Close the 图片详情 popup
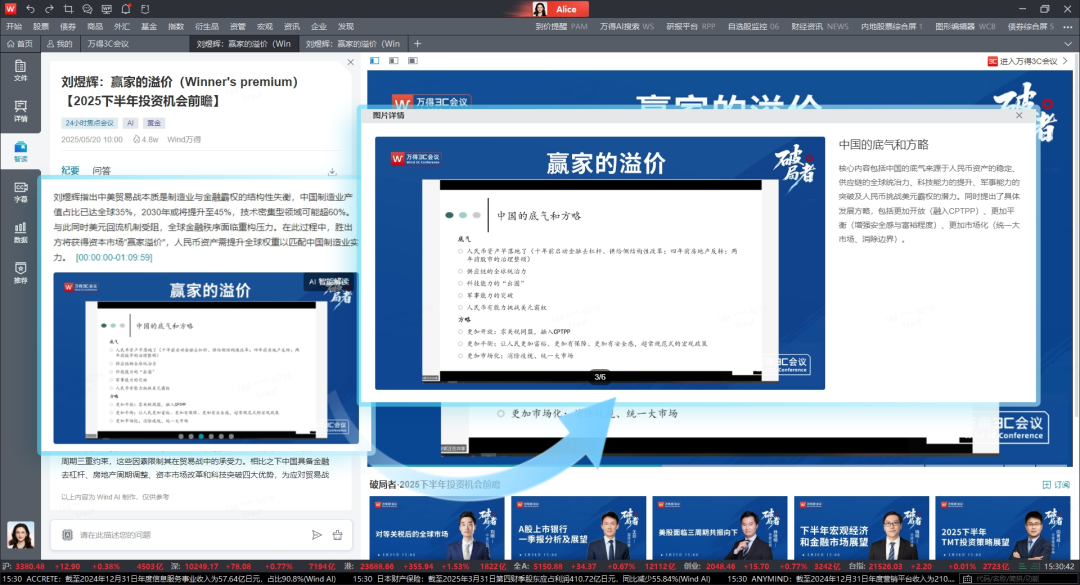Image resolution: width=1080 pixels, height=585 pixels. [1019, 115]
